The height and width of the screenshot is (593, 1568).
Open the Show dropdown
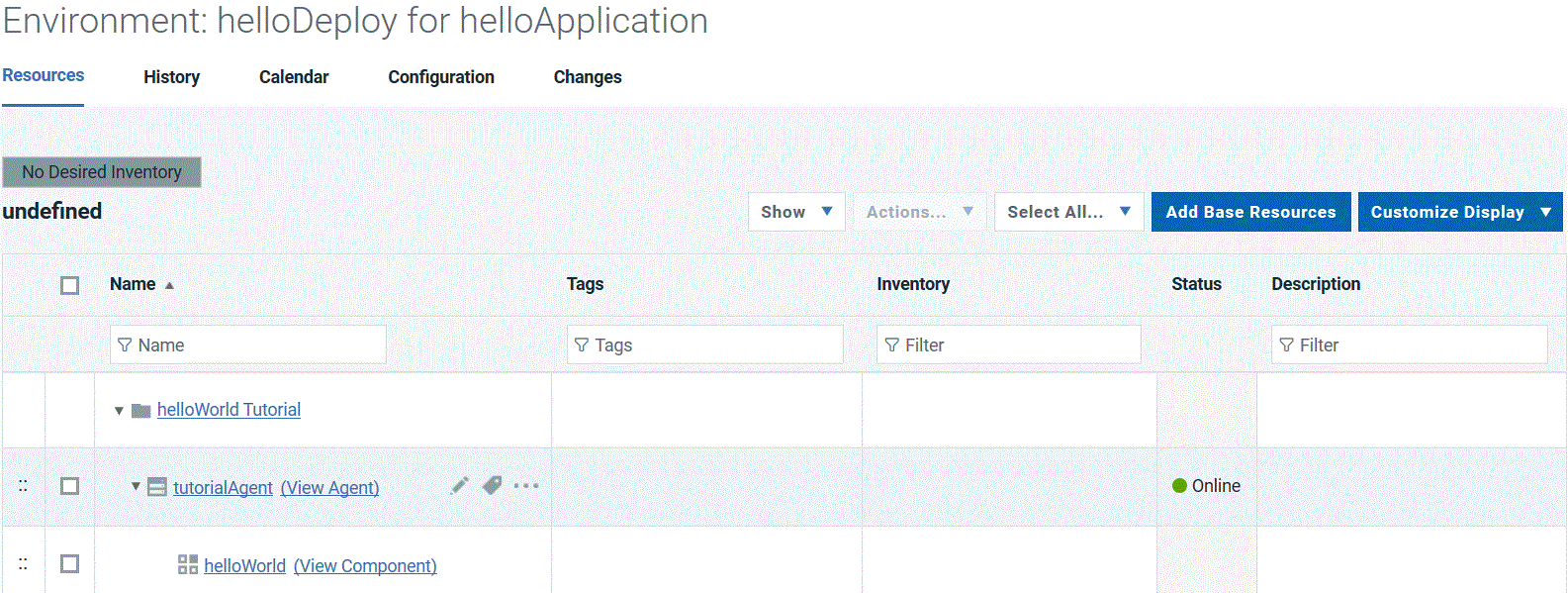coord(796,212)
